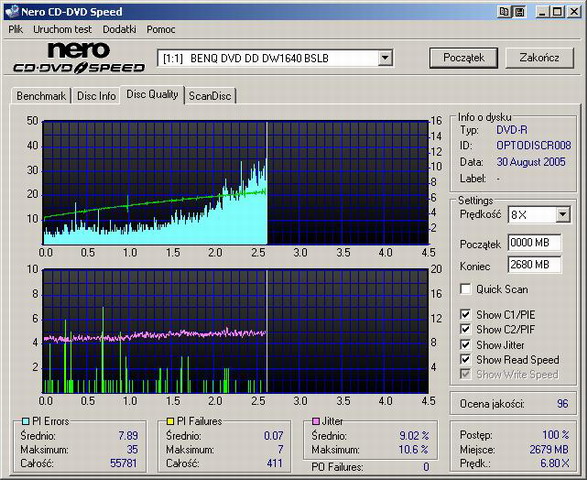
Task: Switch to the Disc Info tab
Action: click(96, 96)
